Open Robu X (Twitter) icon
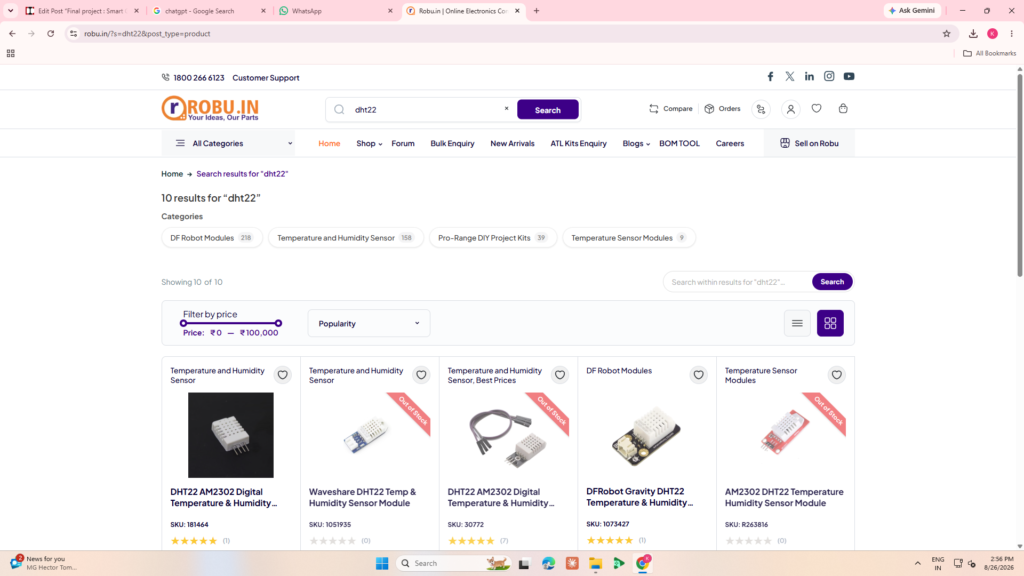The height and width of the screenshot is (576, 1024). pyautogui.click(x=790, y=76)
